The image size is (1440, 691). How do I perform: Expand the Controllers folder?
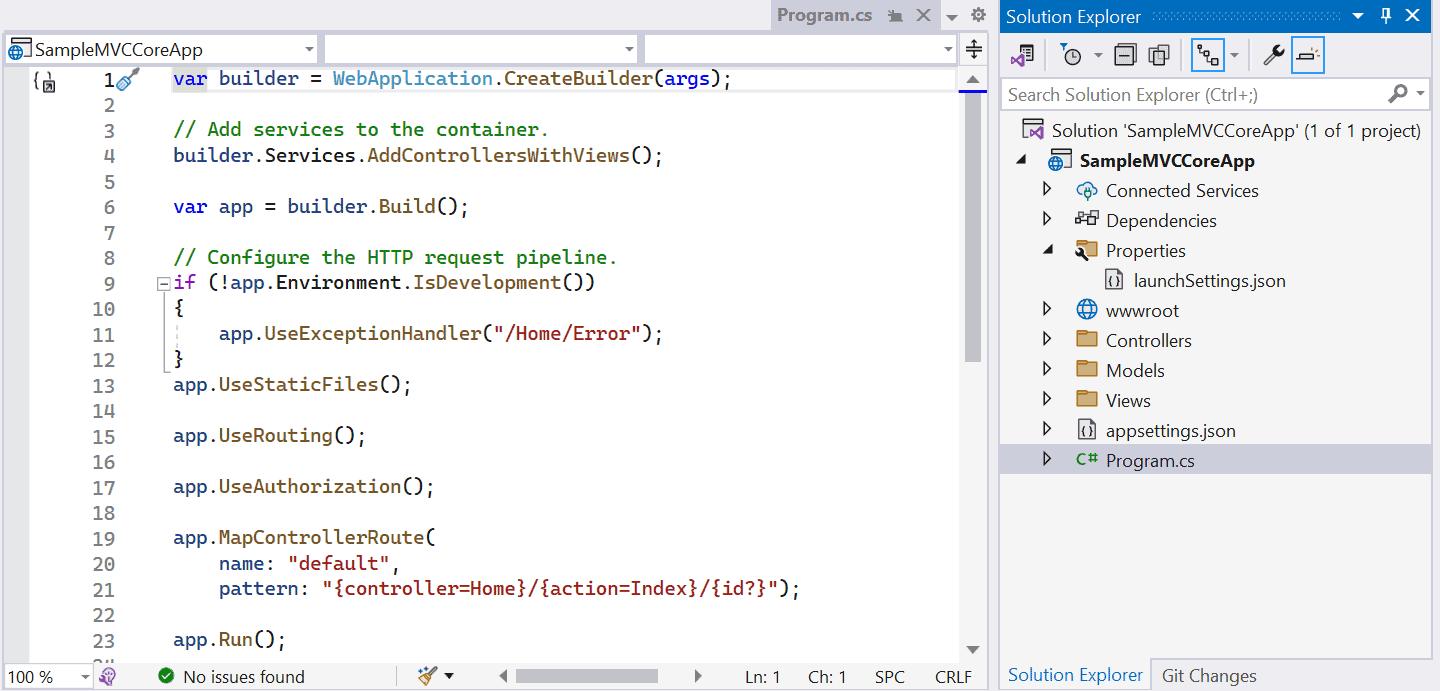1048,340
